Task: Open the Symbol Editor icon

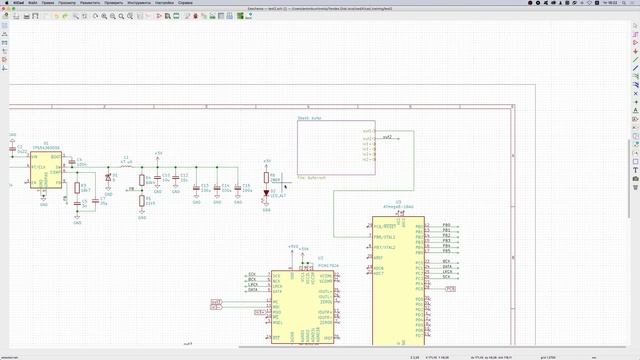Action: click(x=159, y=16)
